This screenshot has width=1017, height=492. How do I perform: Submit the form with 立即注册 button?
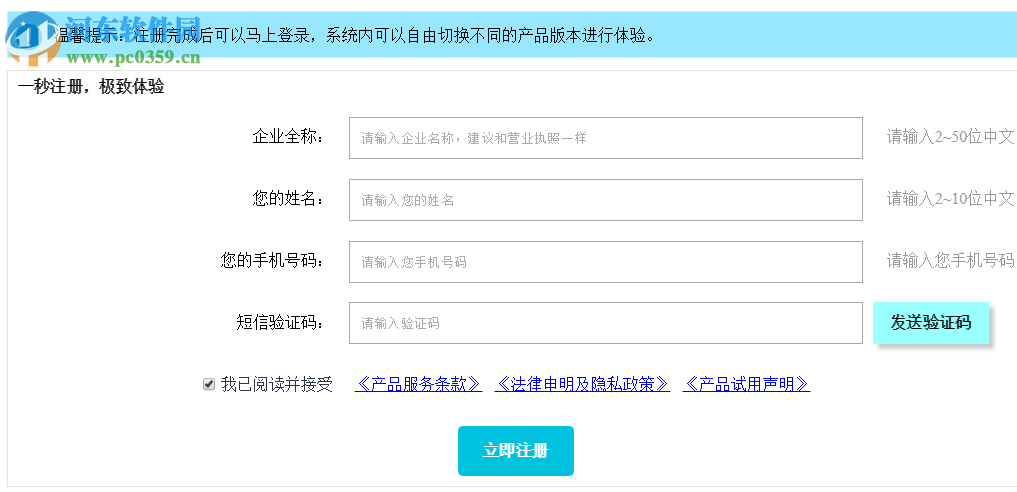(515, 451)
